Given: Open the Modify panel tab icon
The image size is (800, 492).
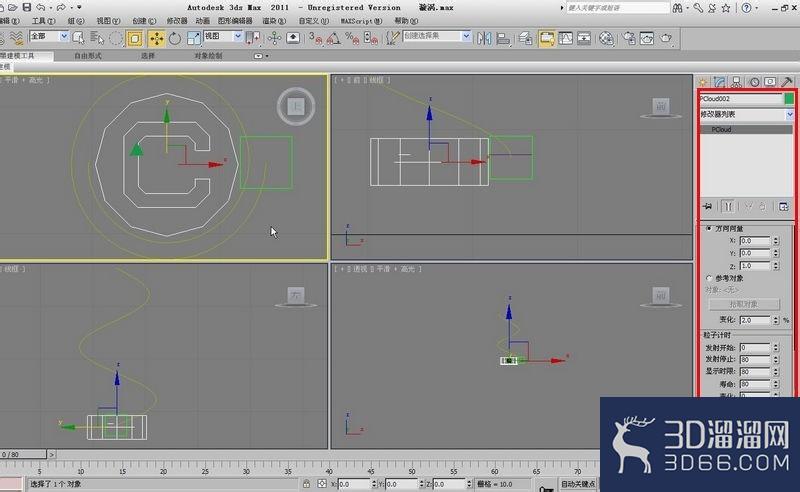Looking at the screenshot, I should (719, 82).
